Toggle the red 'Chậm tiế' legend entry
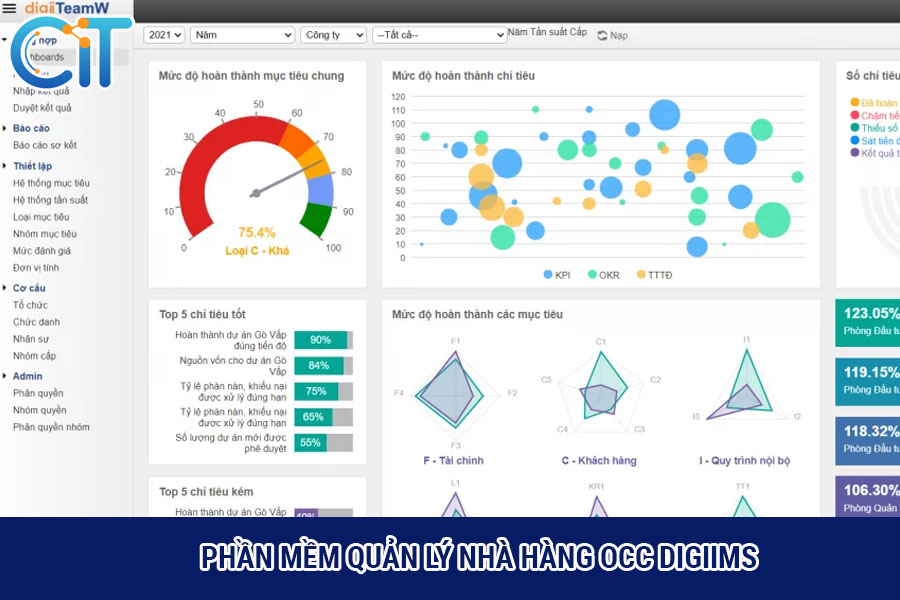Viewport: 900px width, 600px height. click(874, 115)
